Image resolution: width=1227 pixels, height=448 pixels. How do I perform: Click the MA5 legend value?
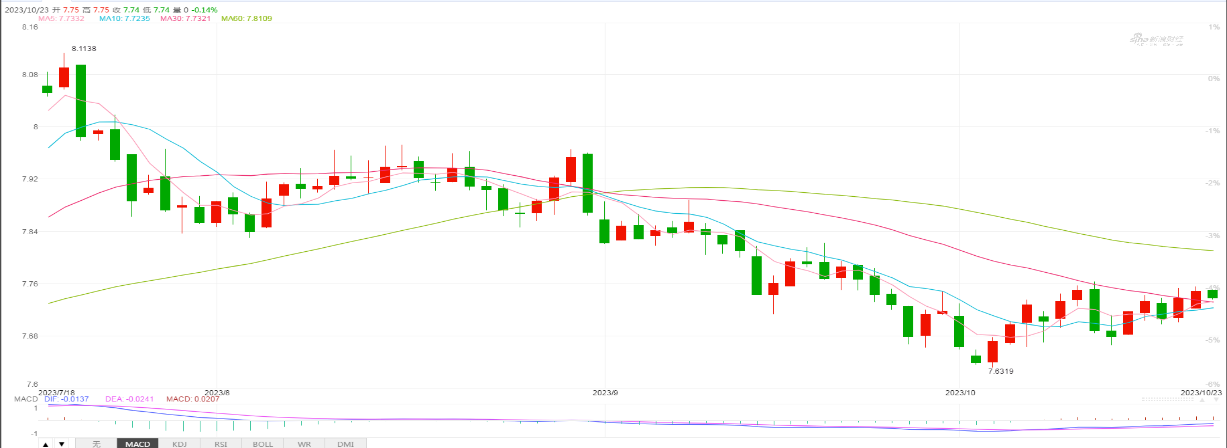[62, 19]
